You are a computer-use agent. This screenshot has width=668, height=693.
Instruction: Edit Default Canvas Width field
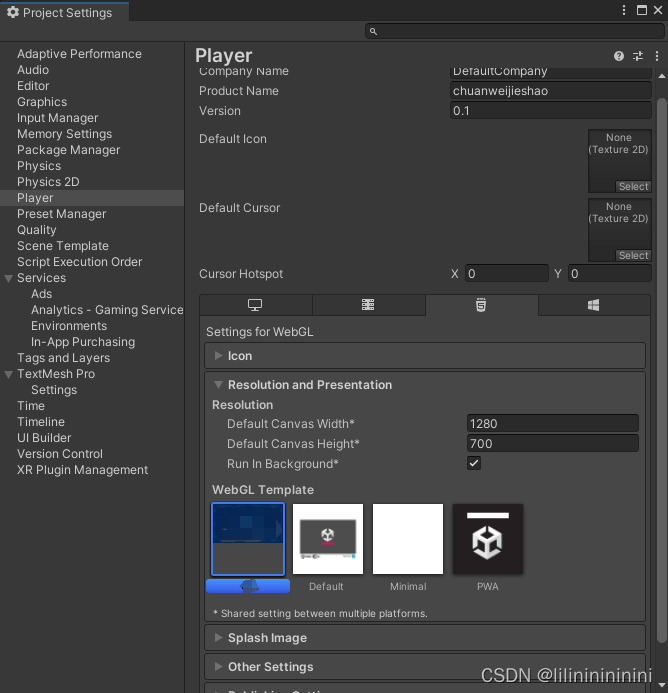[553, 423]
